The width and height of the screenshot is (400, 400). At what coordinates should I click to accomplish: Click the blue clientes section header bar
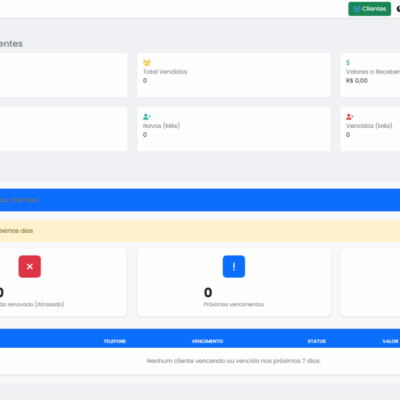200,200
